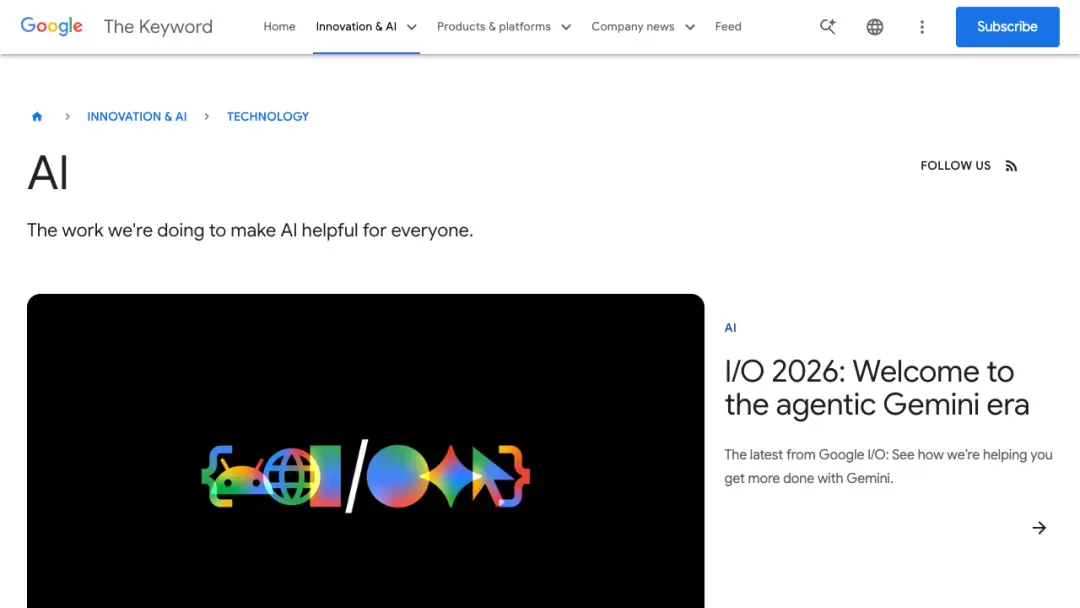Click the RSS feed icon
Image resolution: width=1080 pixels, height=608 pixels.
click(1011, 166)
